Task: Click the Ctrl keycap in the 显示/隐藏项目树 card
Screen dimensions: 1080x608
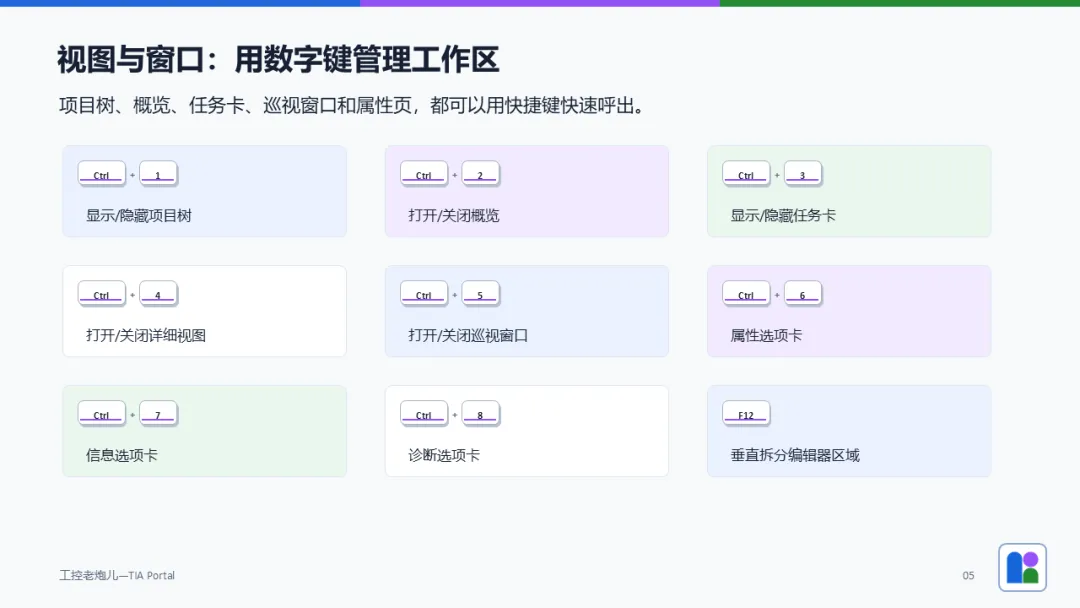Action: coord(101,174)
